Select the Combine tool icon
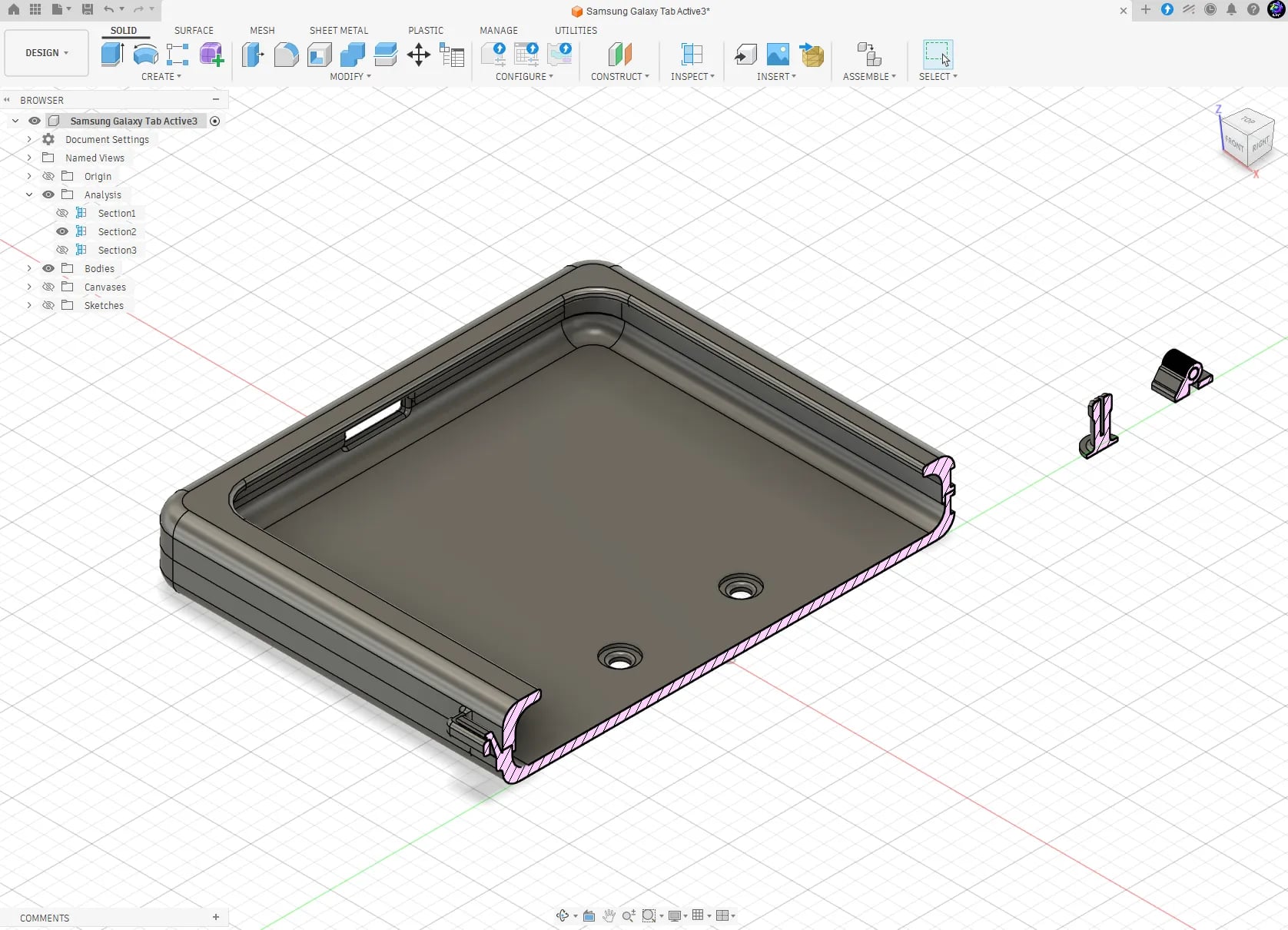The image size is (1288, 930). pos(353,55)
